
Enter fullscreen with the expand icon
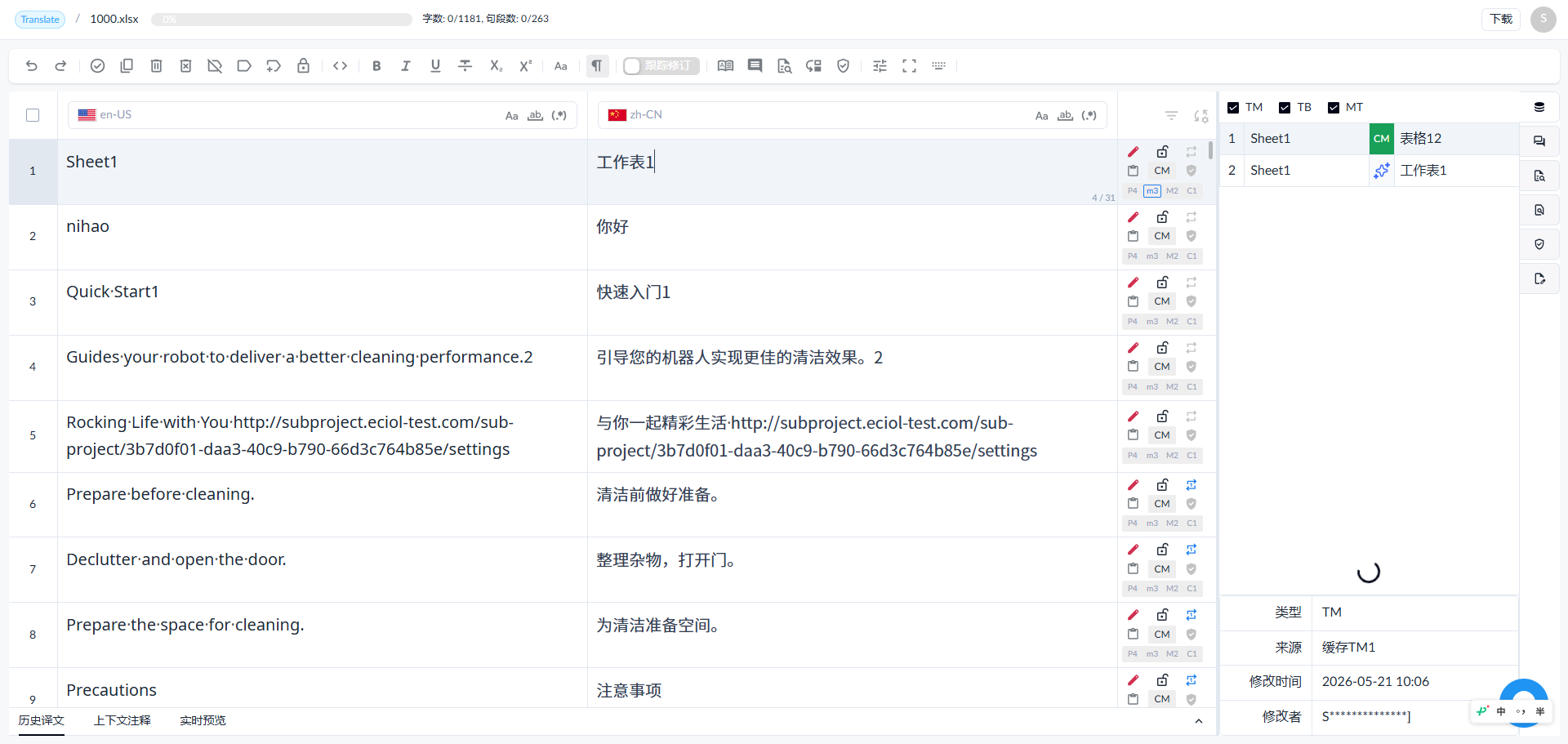[x=909, y=66]
